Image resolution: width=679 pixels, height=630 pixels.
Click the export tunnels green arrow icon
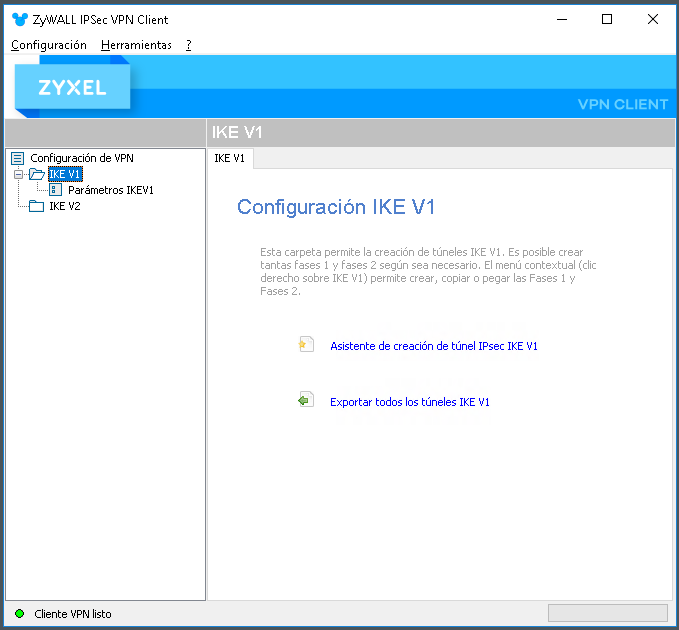(x=306, y=400)
